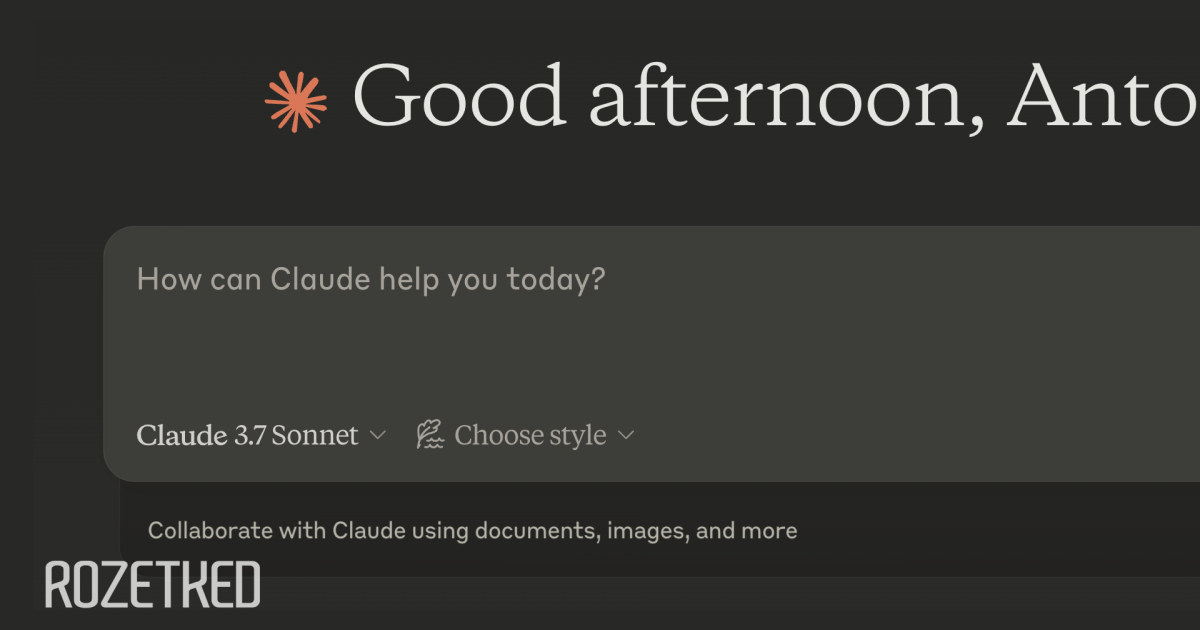Click the word 'documents' in the collaborate banner
Image resolution: width=1200 pixels, height=630 pixels.
tap(538, 531)
